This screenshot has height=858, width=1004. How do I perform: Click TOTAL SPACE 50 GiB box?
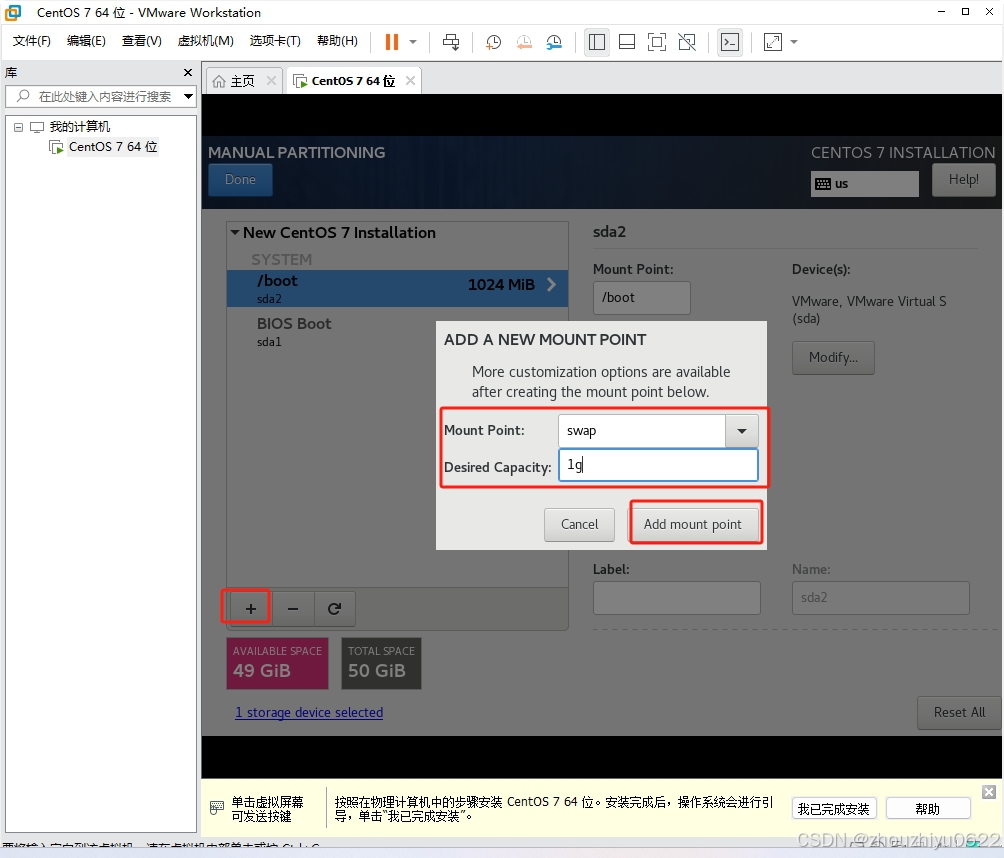[381, 663]
